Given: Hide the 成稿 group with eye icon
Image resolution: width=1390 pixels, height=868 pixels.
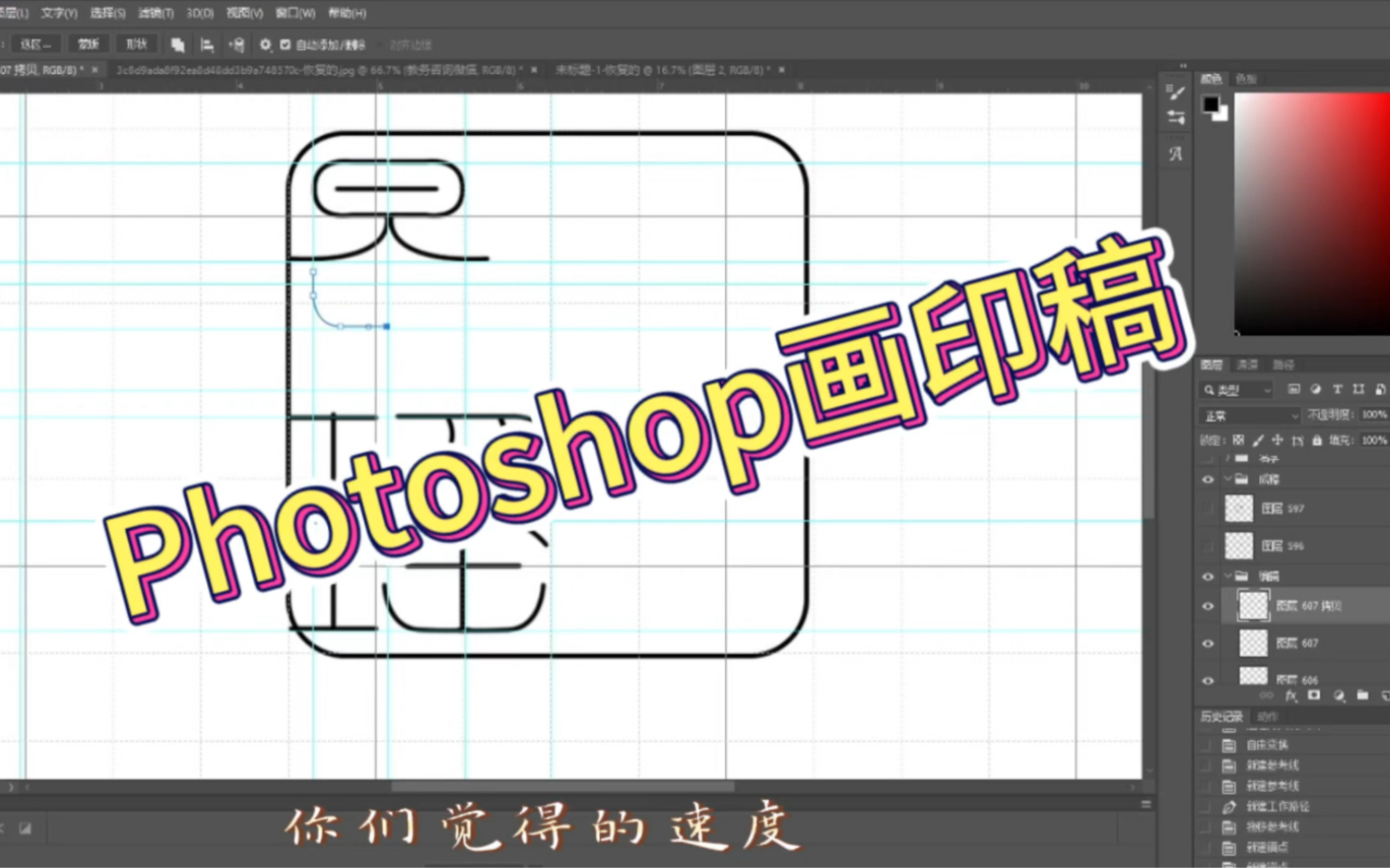Looking at the screenshot, I should [1208, 479].
